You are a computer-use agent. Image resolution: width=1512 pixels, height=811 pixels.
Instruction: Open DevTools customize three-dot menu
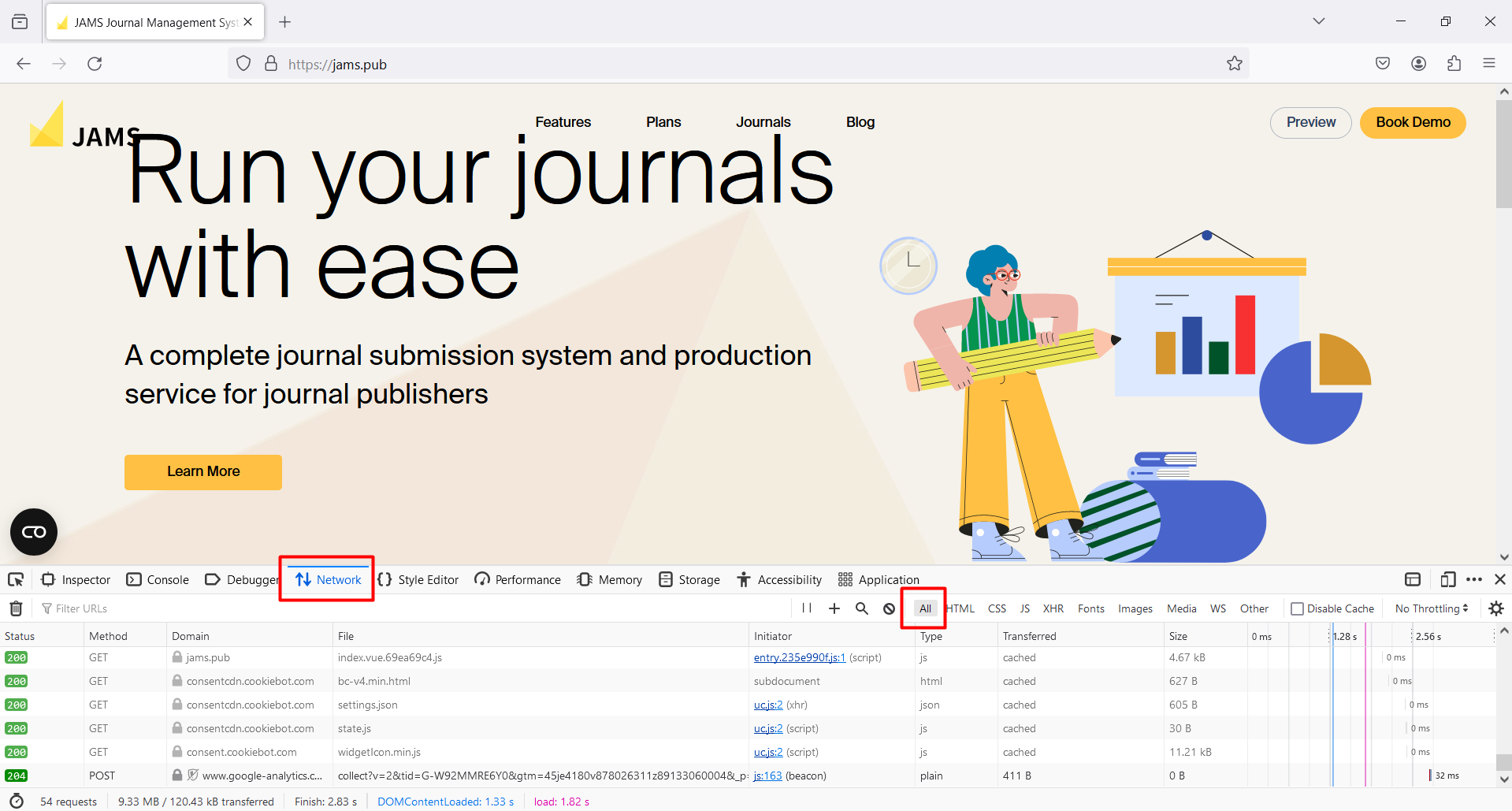(1474, 580)
